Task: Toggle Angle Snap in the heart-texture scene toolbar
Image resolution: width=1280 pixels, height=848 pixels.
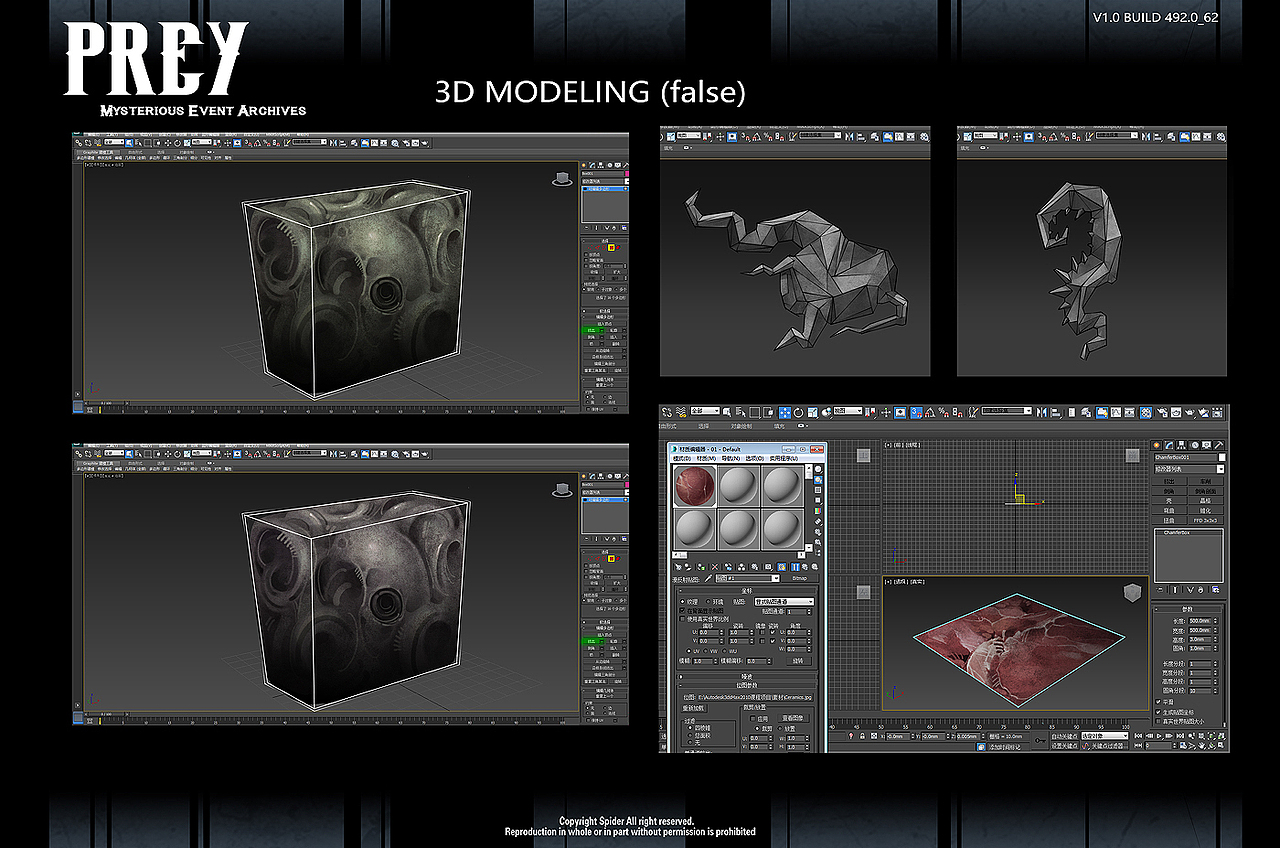Action: coord(931,412)
